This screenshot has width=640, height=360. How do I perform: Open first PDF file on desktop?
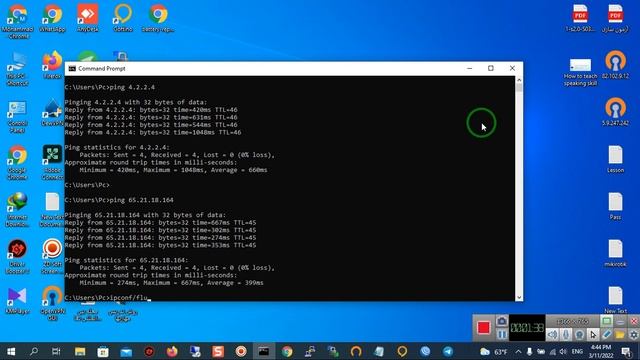(580, 18)
